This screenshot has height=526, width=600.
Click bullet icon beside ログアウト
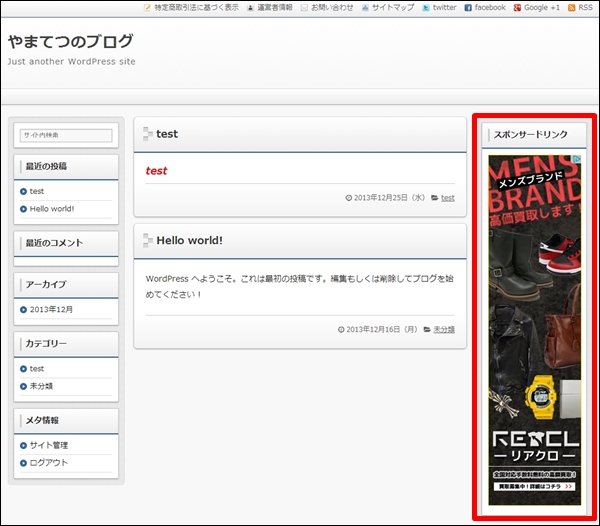pos(23,463)
